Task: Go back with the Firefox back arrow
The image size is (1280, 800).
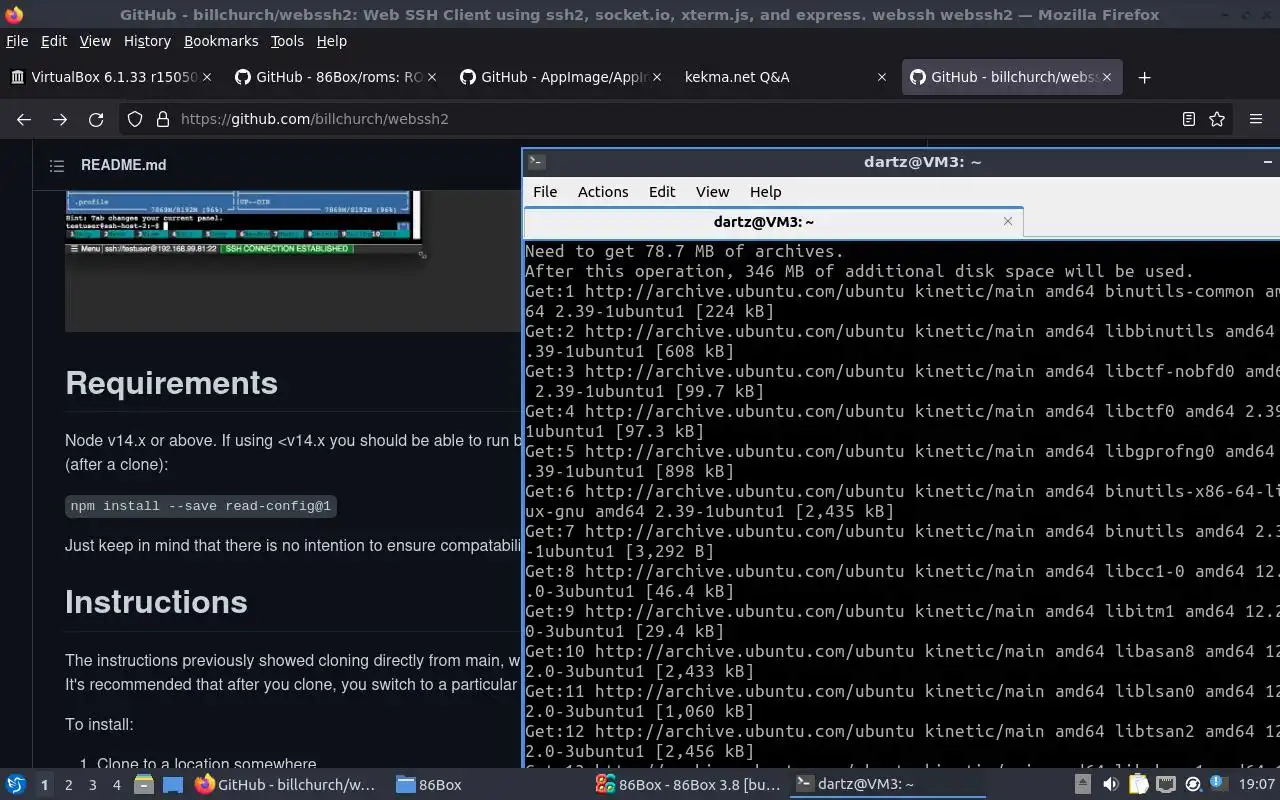Action: click(x=24, y=119)
